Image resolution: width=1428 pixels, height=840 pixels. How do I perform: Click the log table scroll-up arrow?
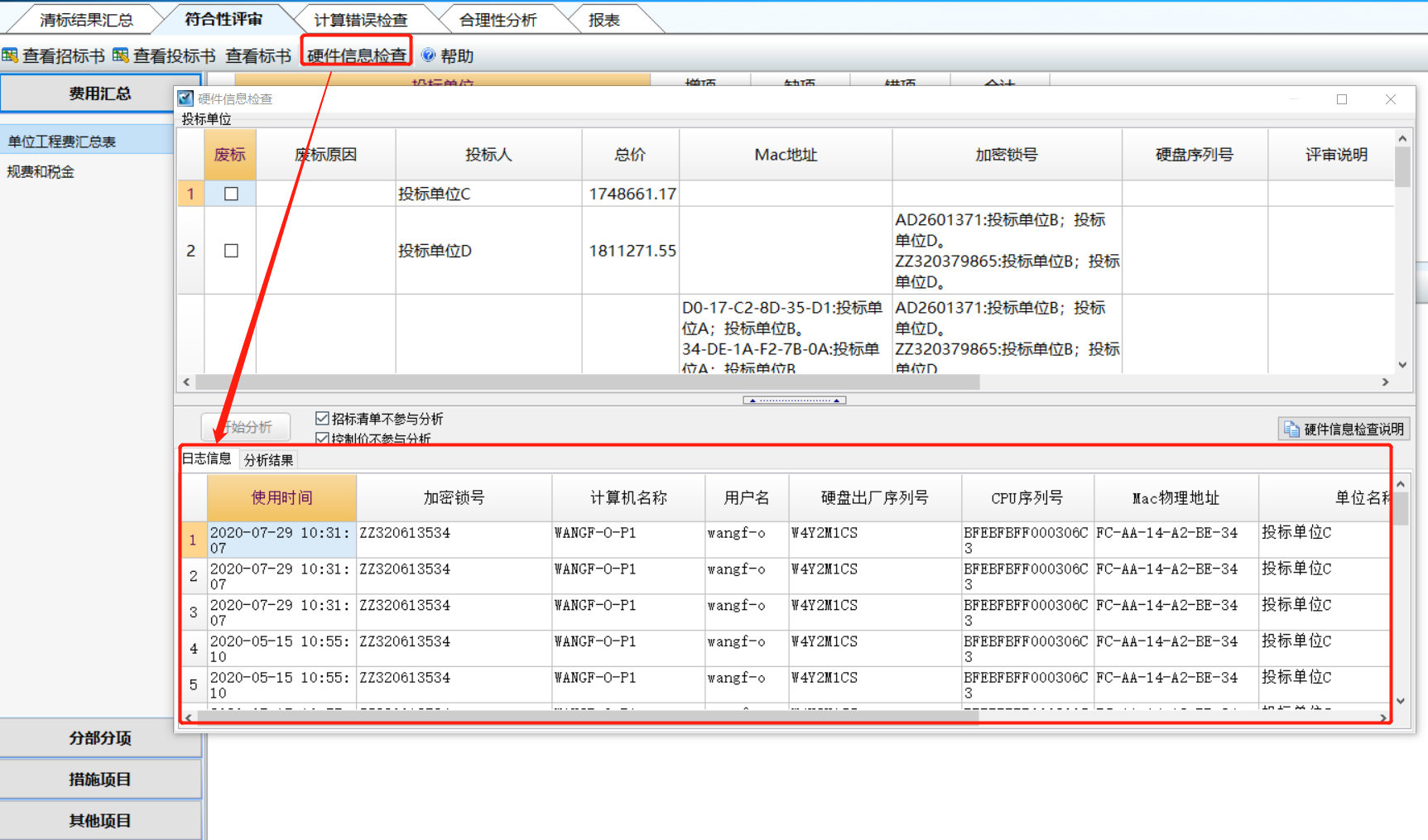1401,483
